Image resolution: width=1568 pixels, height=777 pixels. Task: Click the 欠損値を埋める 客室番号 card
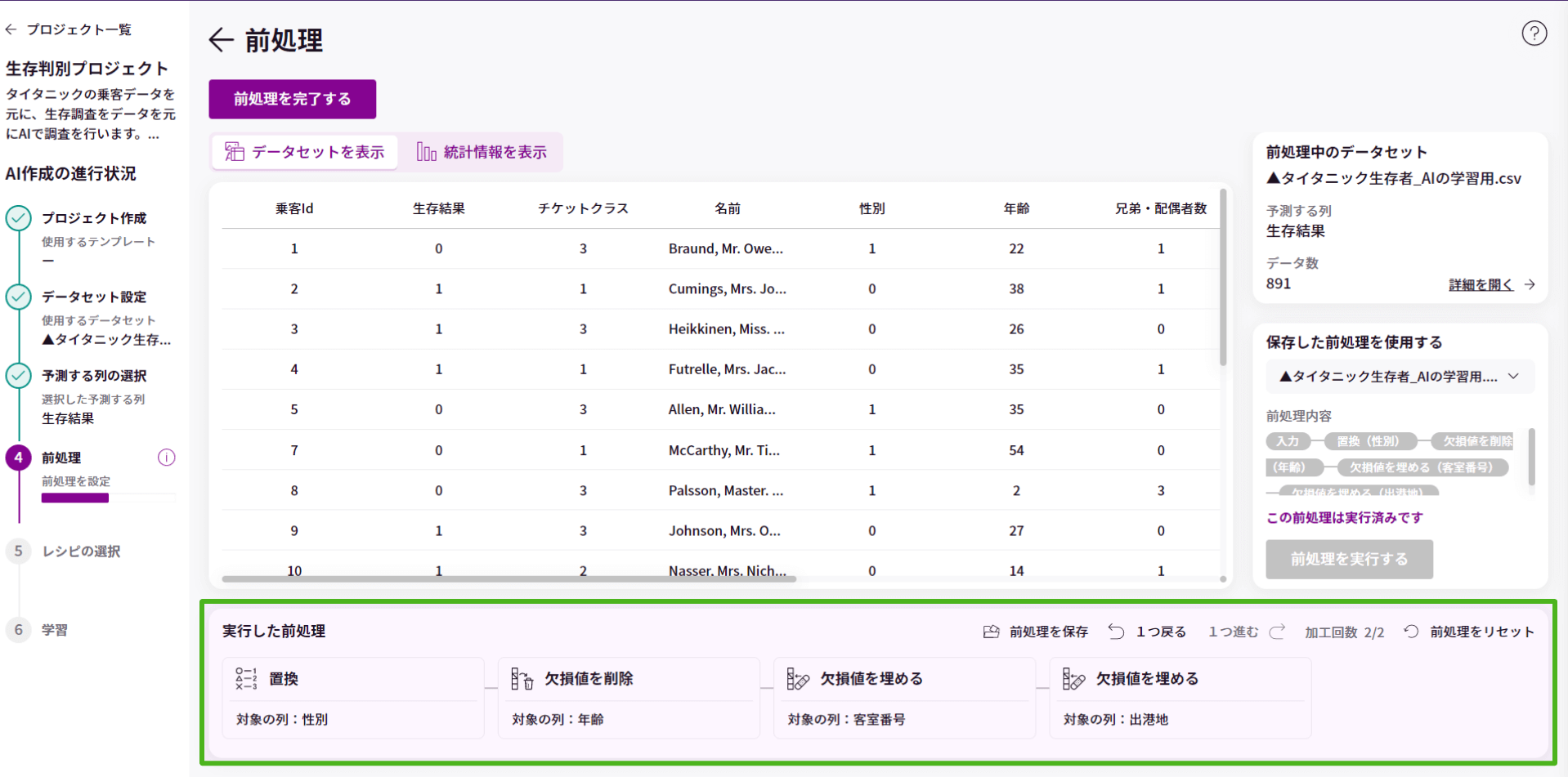(x=904, y=699)
